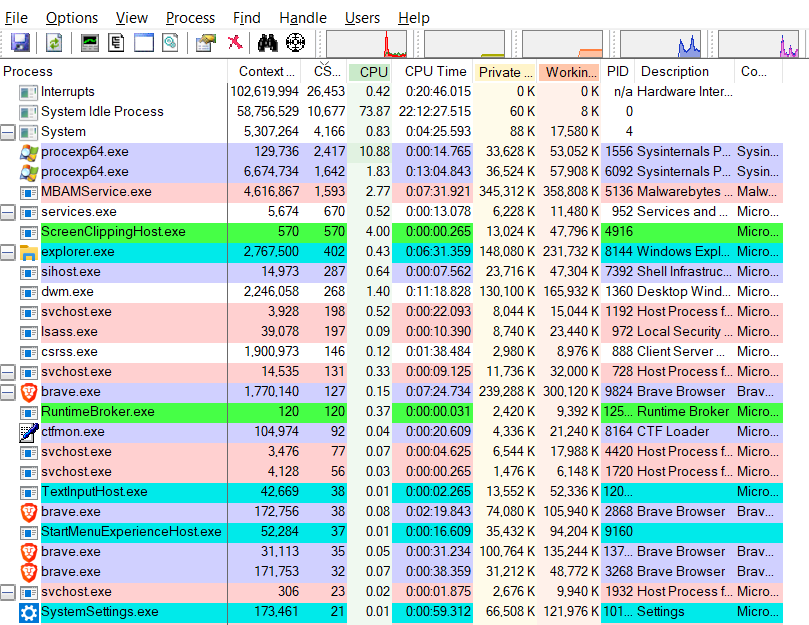Select the System Idle Process row
Viewport: 809px width, 625px height.
pyautogui.click(x=391, y=111)
